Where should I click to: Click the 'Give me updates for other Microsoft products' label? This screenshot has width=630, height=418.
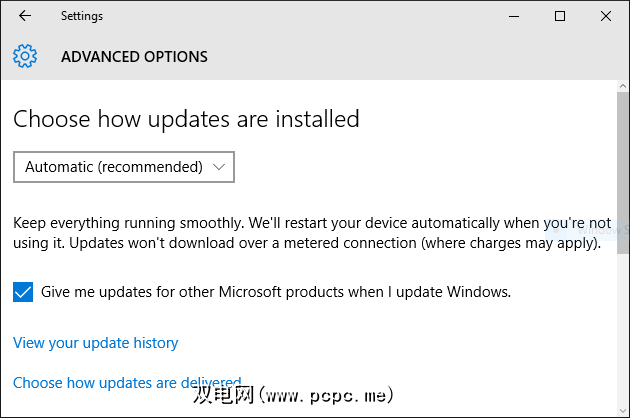[276, 292]
